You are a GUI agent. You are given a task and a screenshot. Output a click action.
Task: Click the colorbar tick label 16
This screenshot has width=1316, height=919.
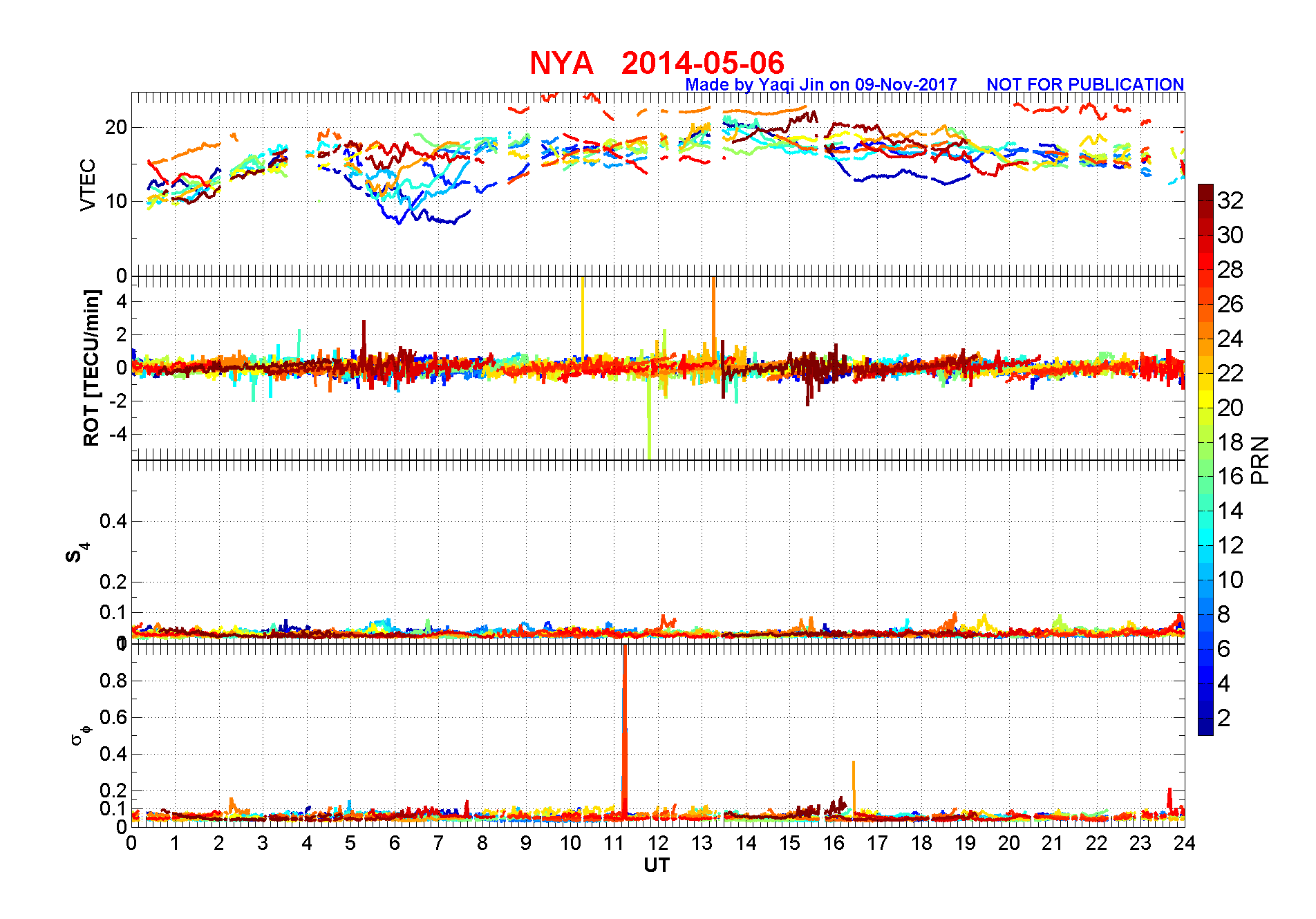click(1230, 476)
